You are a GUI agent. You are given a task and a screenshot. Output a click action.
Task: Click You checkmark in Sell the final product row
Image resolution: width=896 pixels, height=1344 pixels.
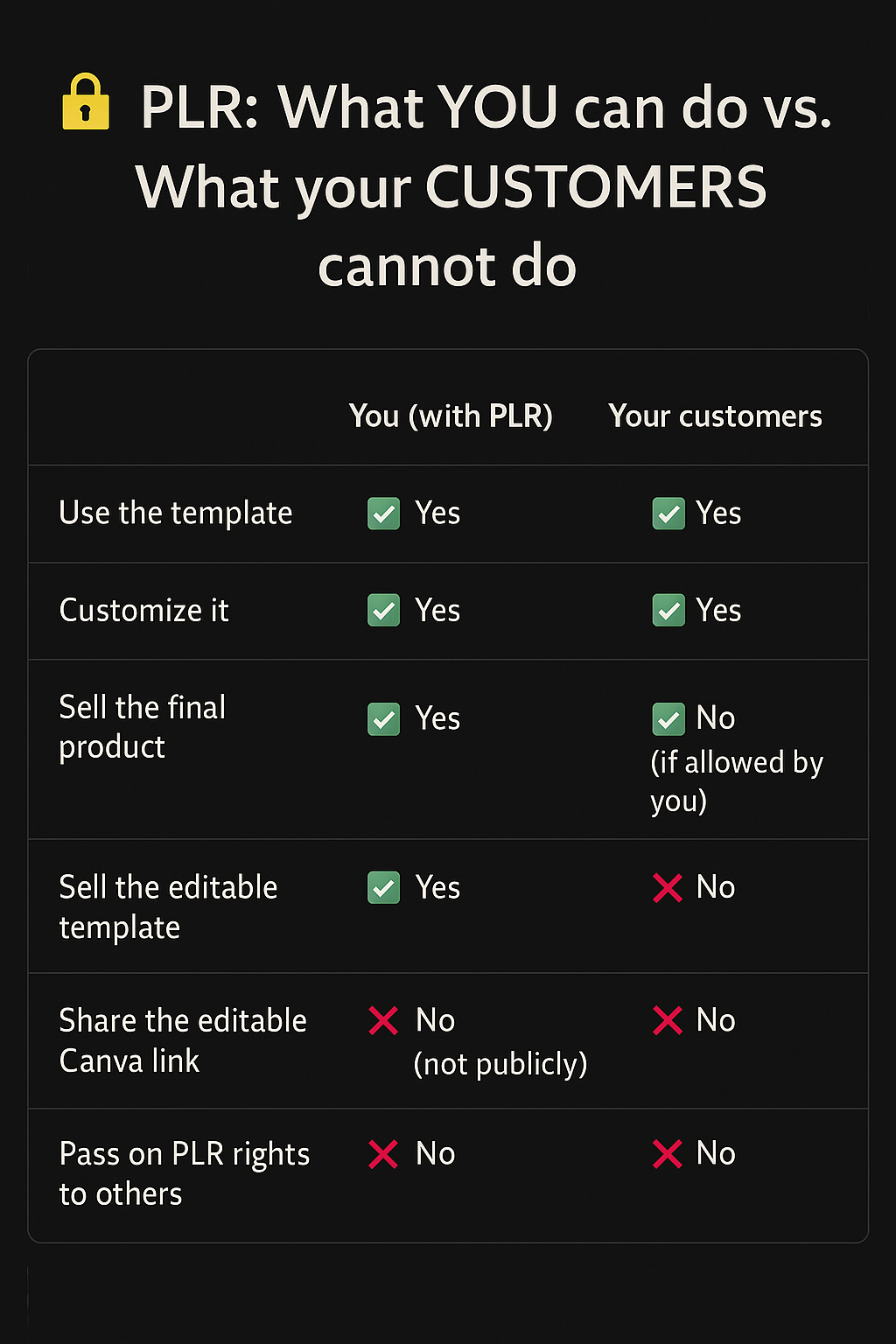tap(383, 719)
